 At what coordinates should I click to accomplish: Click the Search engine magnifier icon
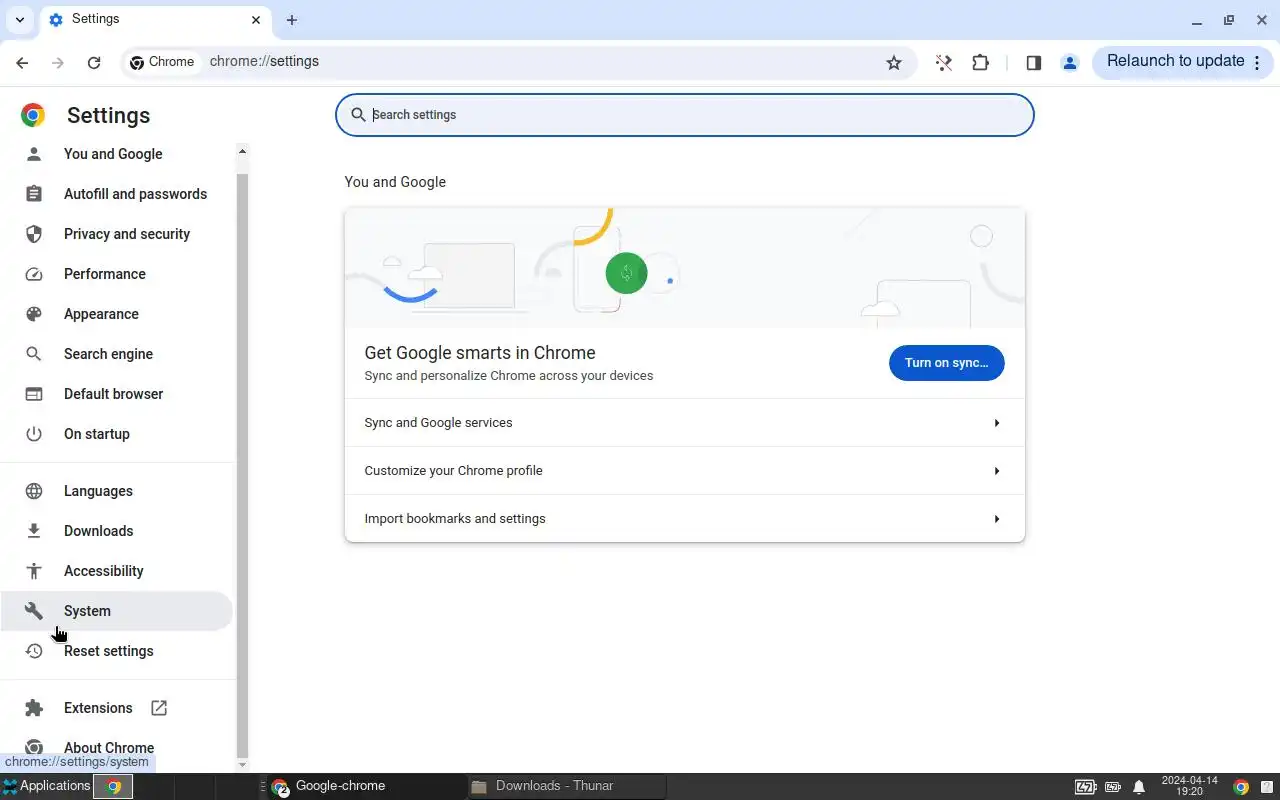[x=34, y=354]
